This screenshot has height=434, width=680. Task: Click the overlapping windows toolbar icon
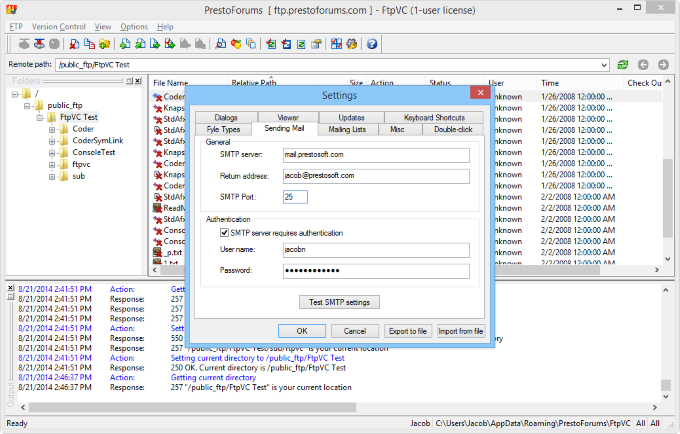pyautogui.click(x=251, y=44)
